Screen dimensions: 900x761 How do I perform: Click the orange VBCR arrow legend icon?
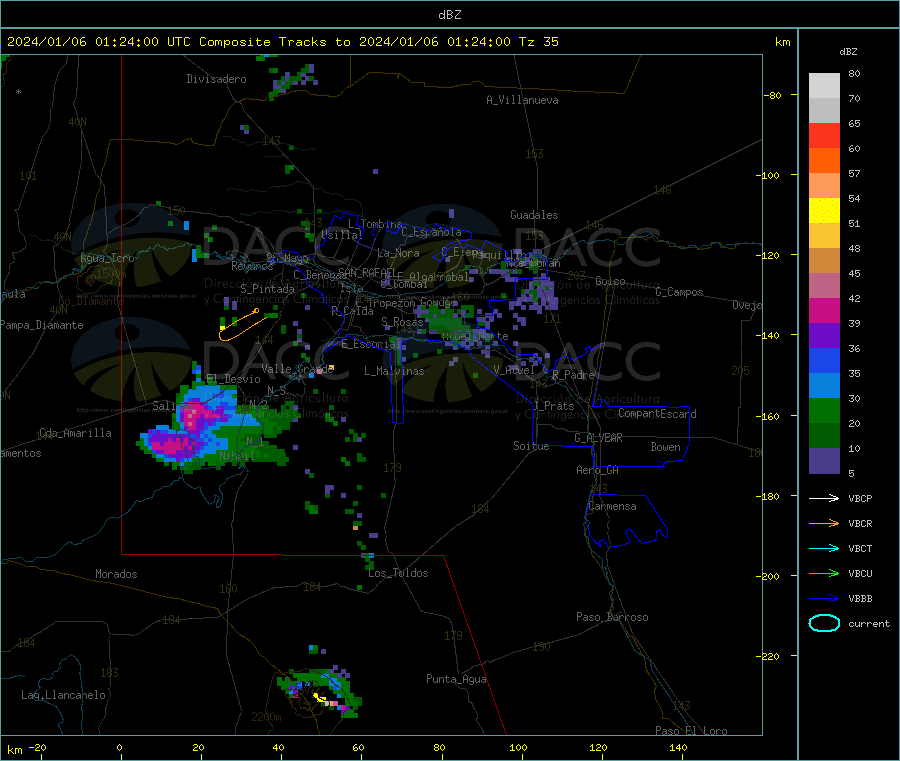click(824, 523)
